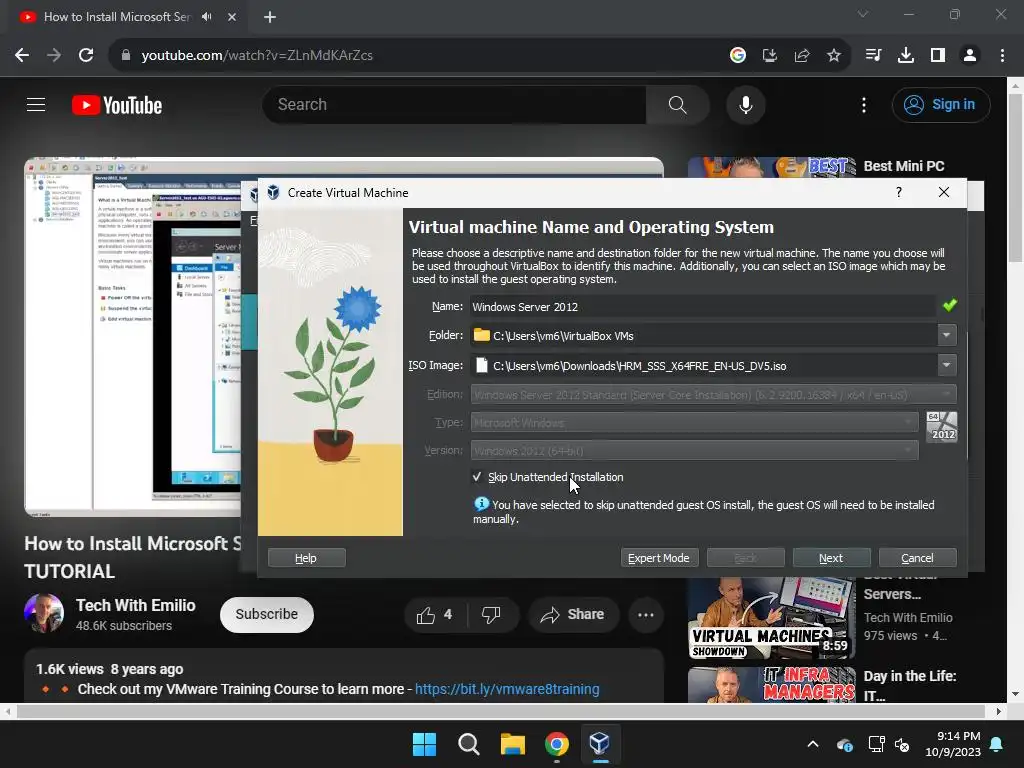Viewport: 1024px width, 768px height.
Task: Sign in to YouTube
Action: (x=941, y=104)
